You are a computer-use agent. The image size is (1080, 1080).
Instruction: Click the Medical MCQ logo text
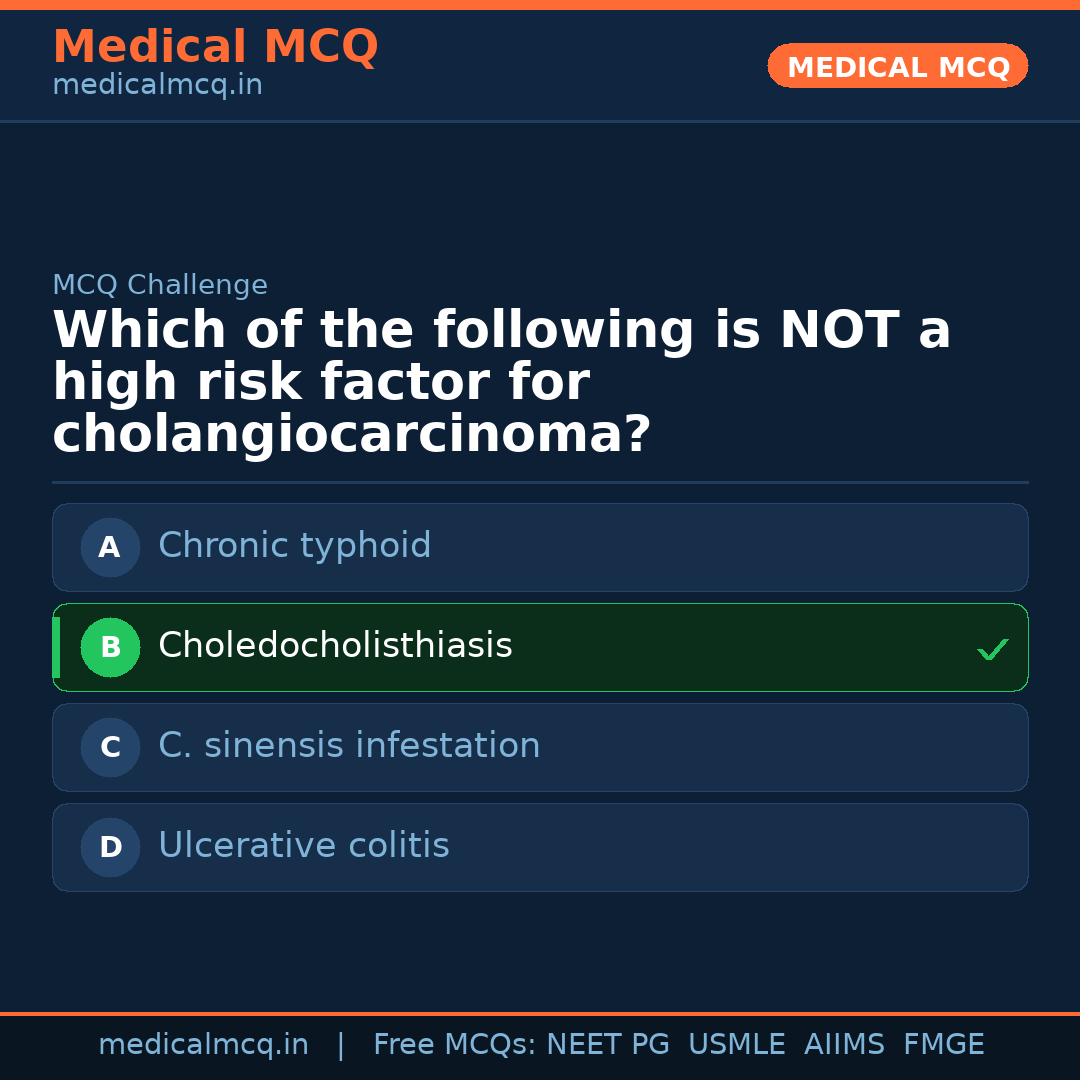click(215, 47)
